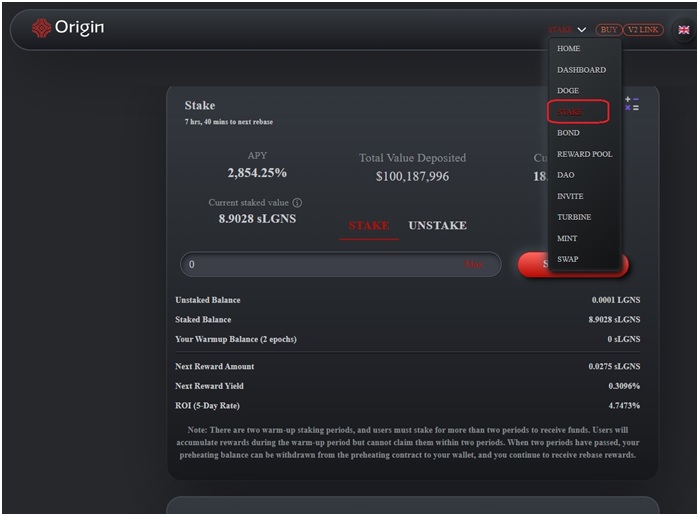Click Total Value Deposited $100,187,996

[412, 177]
